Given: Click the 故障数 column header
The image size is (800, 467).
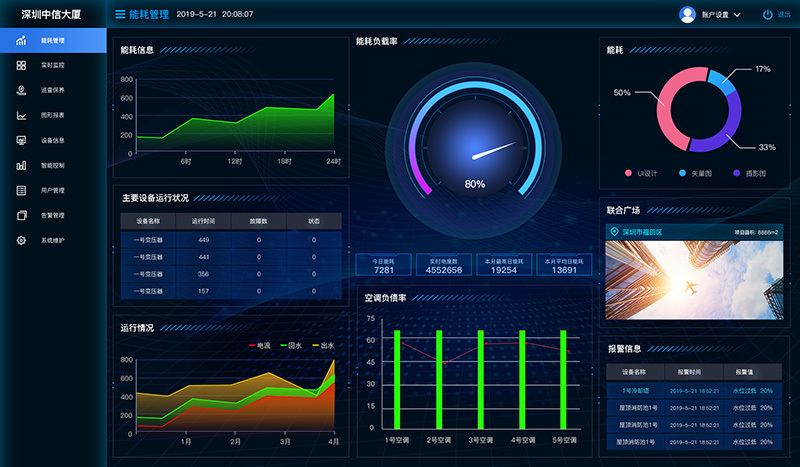Looking at the screenshot, I should click(x=258, y=222).
